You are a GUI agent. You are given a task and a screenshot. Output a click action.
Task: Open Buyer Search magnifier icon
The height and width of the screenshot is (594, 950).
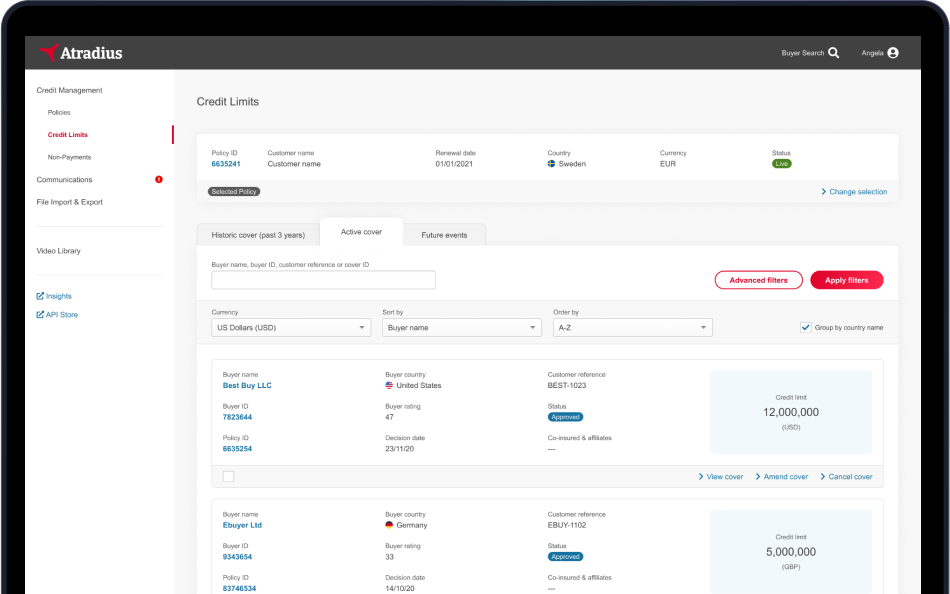click(x=834, y=53)
